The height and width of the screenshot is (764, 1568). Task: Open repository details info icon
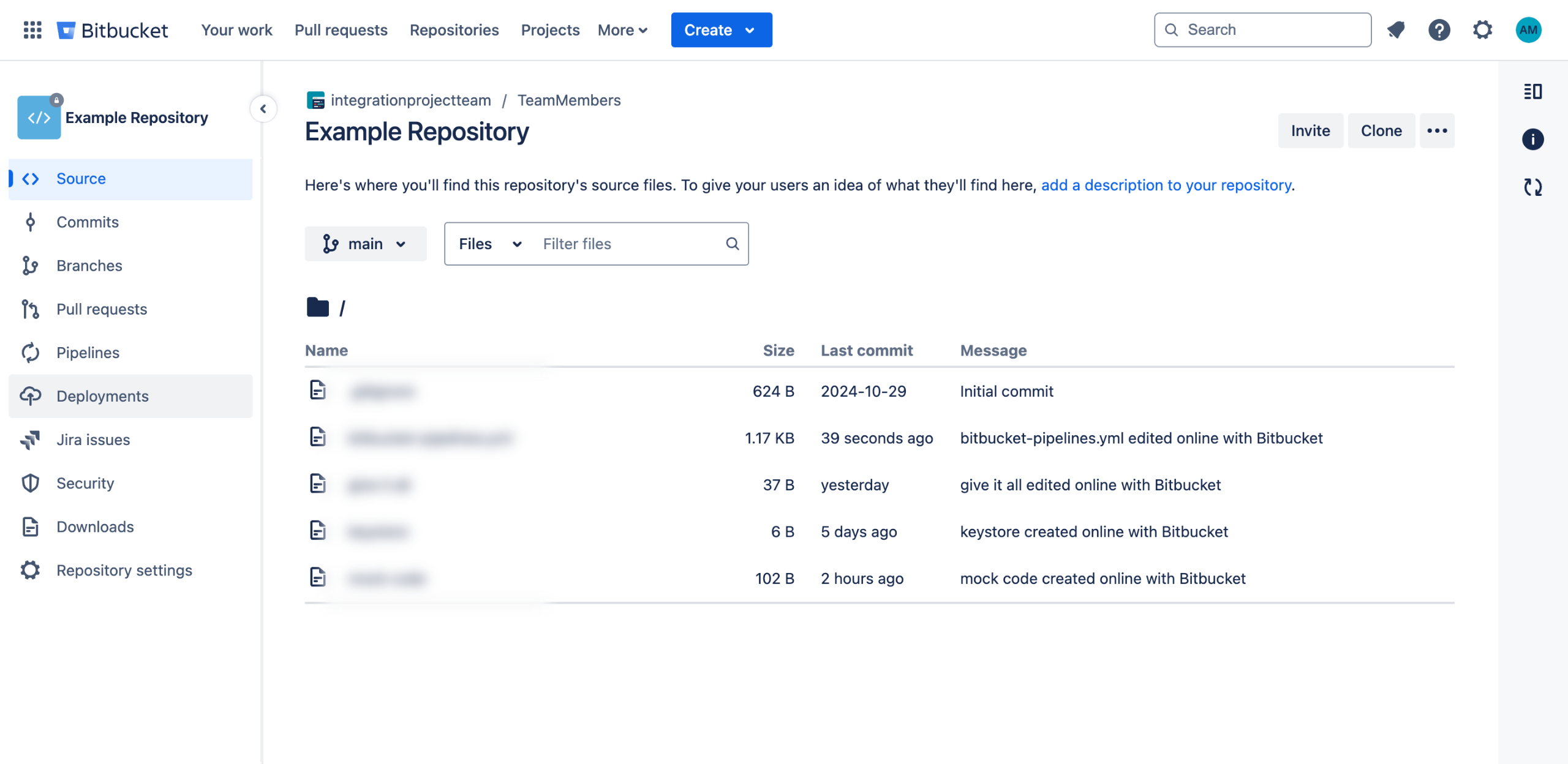[1532, 140]
